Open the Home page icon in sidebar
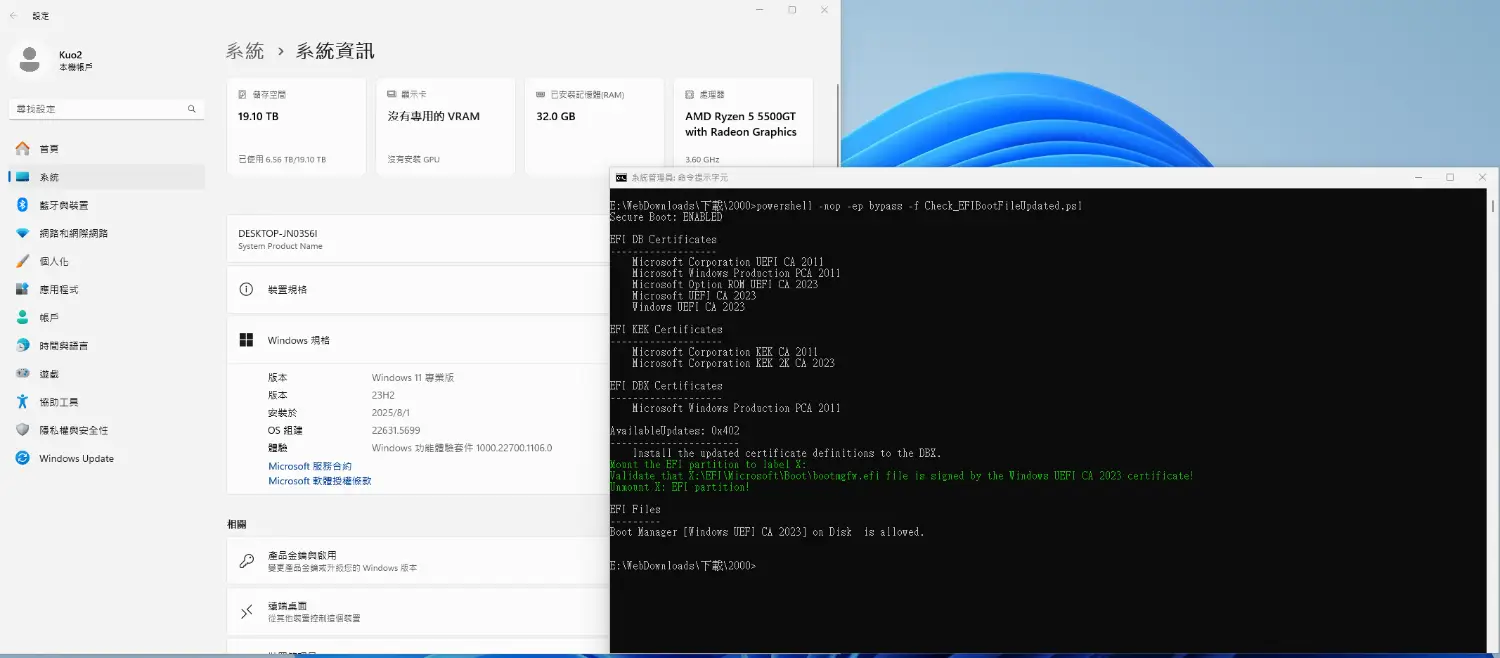Screen dimensions: 1500x658 [22, 148]
